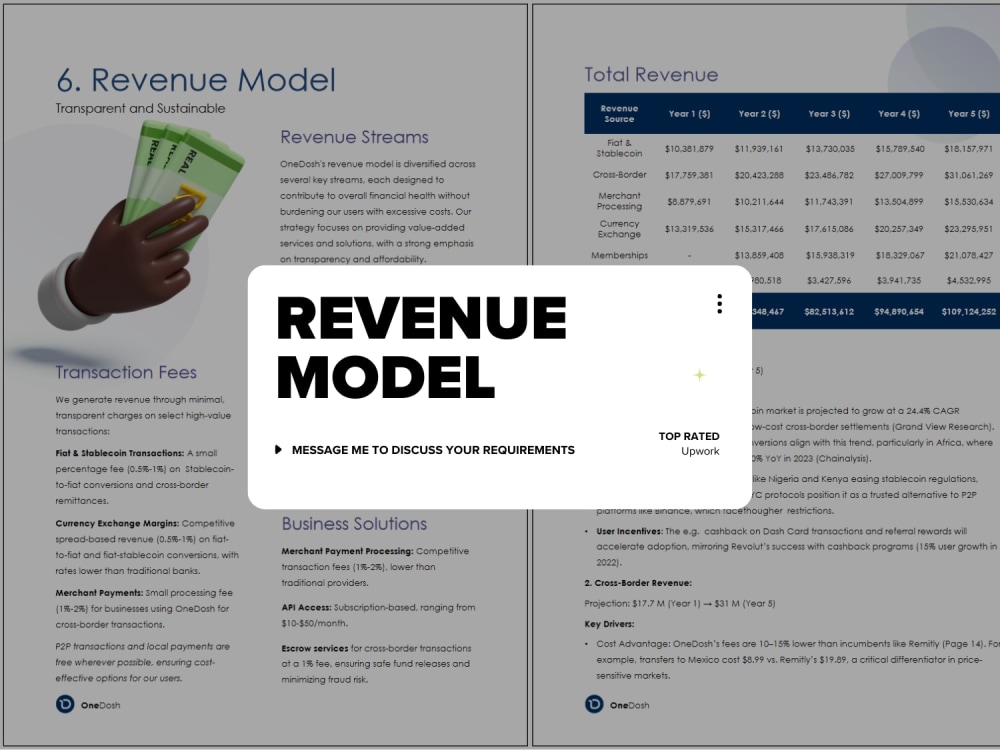Click MESSAGE ME TO DISCUSS YOUR REQUIREMENTS
The image size is (1000, 750).
[433, 450]
